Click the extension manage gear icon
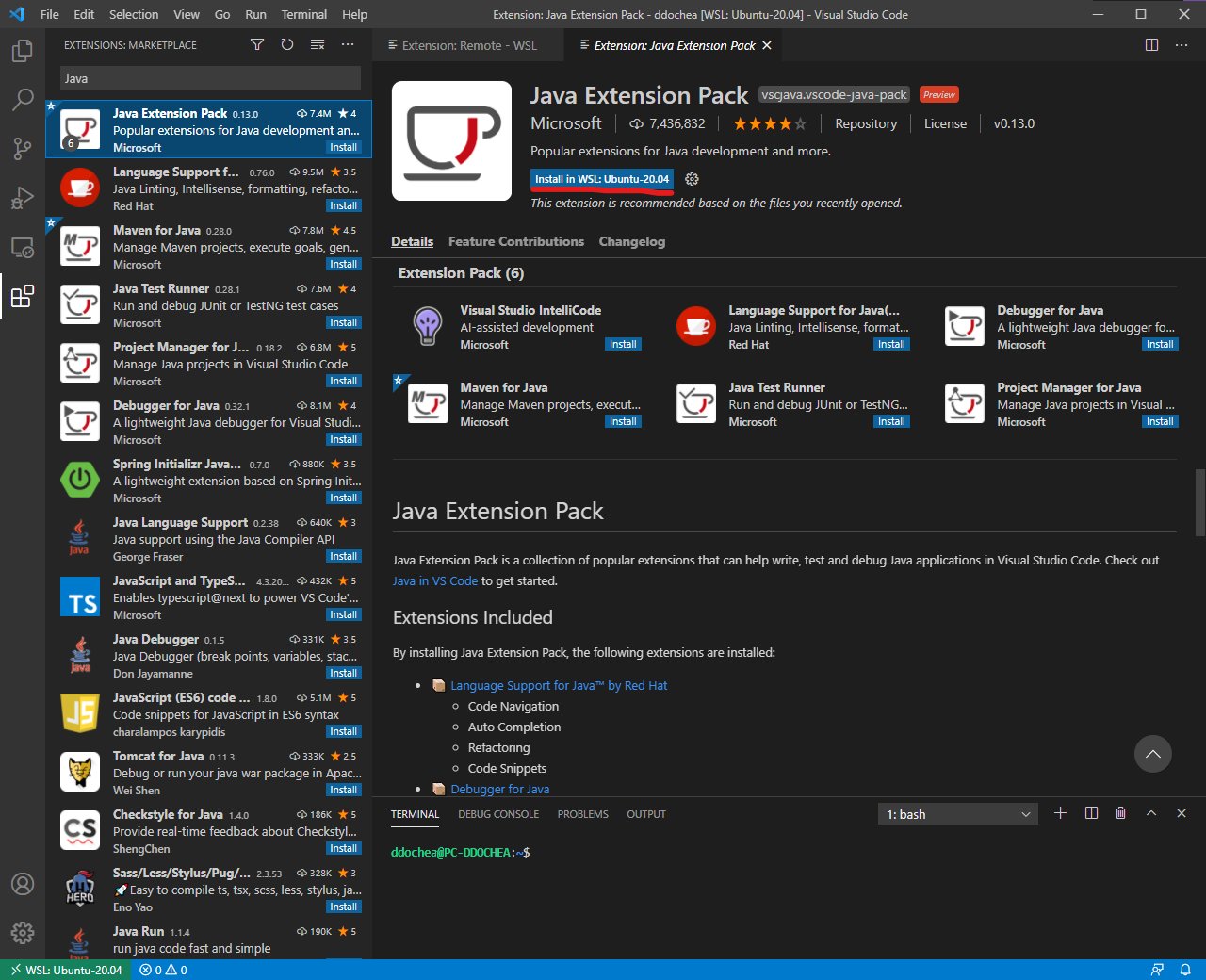This screenshot has width=1206, height=980. click(x=692, y=179)
